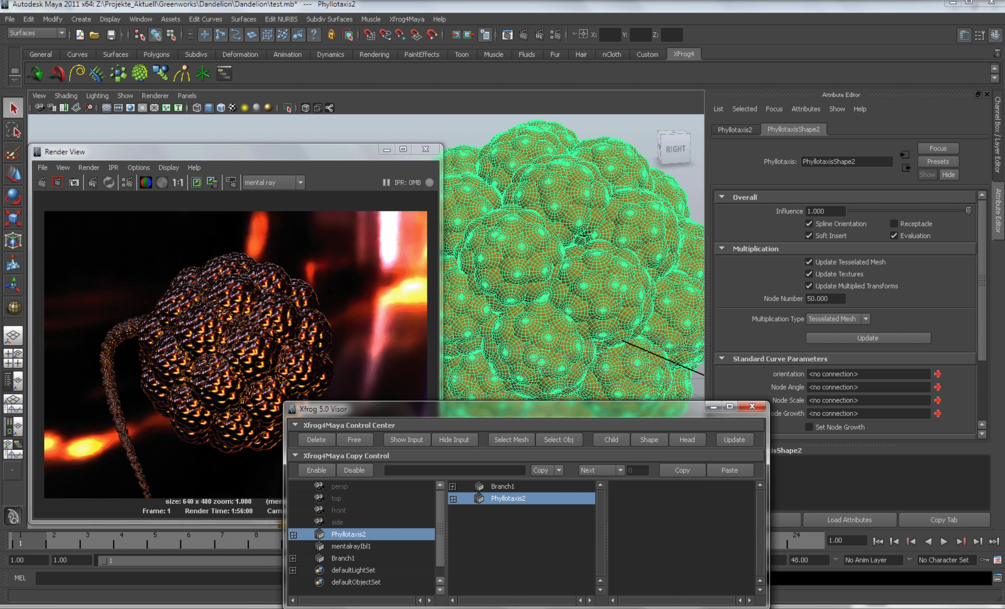Image resolution: width=1005 pixels, height=609 pixels.
Task: Toggle Update Textures checkbox
Action: tap(809, 274)
